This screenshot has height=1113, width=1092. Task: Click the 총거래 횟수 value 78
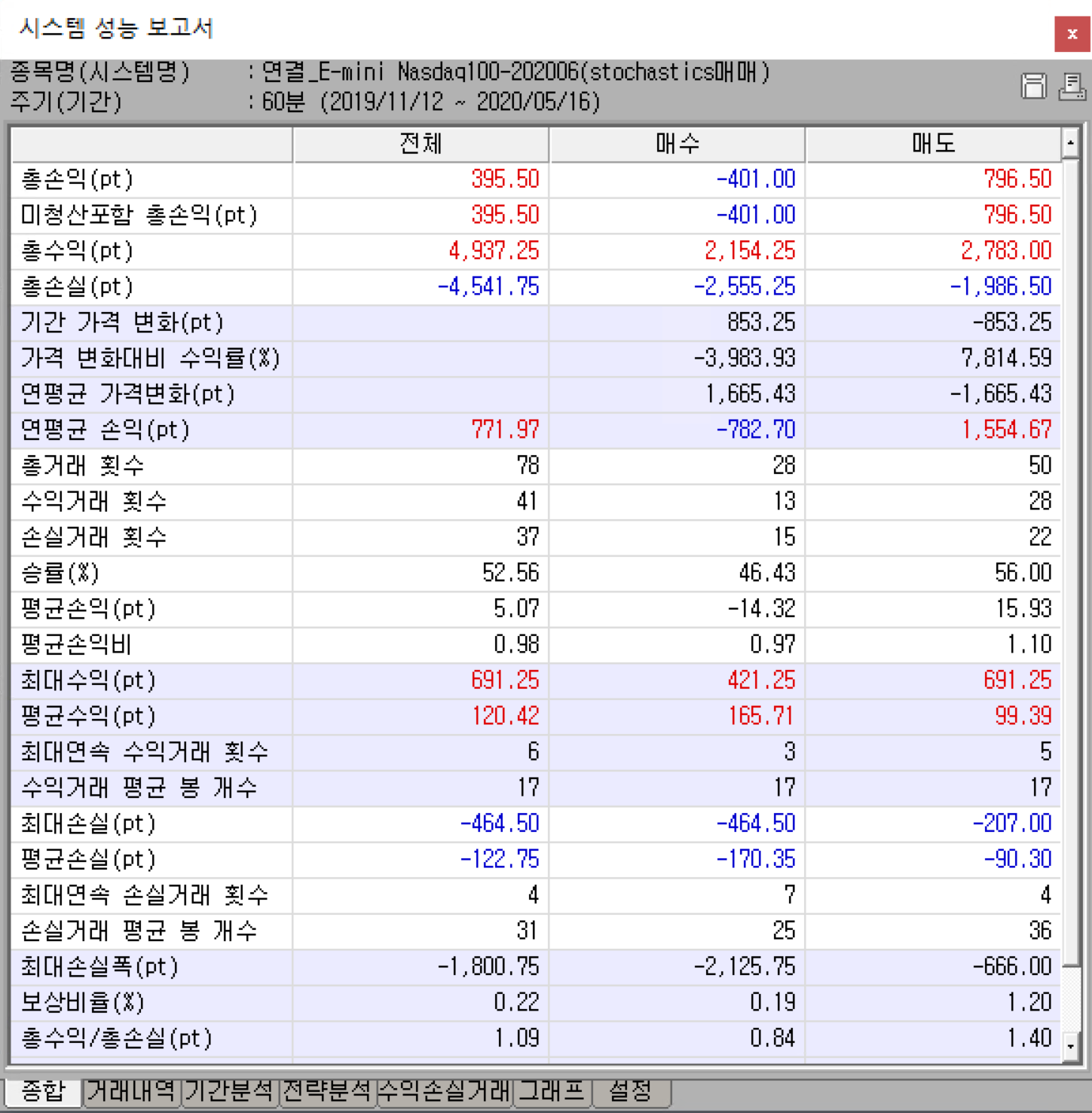pyautogui.click(x=528, y=466)
